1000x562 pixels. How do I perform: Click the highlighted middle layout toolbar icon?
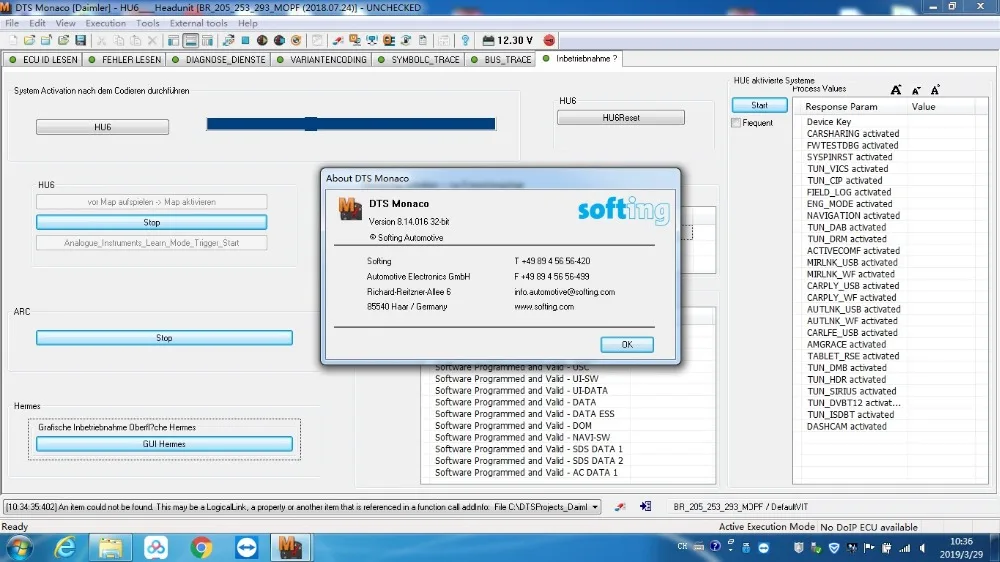coord(190,40)
